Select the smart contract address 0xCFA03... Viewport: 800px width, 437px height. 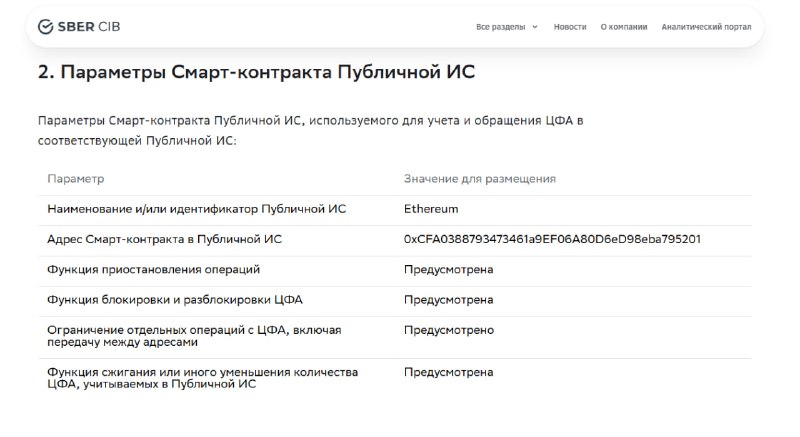tap(552, 239)
